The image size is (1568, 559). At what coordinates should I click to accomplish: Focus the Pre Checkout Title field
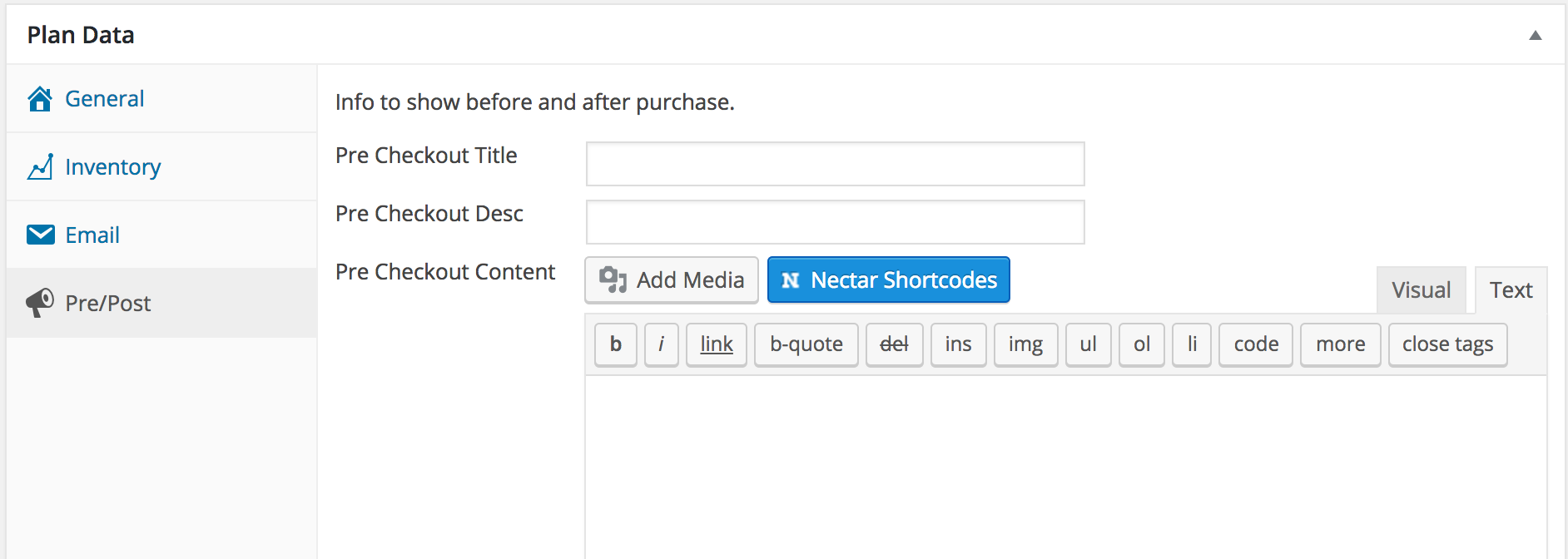pos(835,164)
